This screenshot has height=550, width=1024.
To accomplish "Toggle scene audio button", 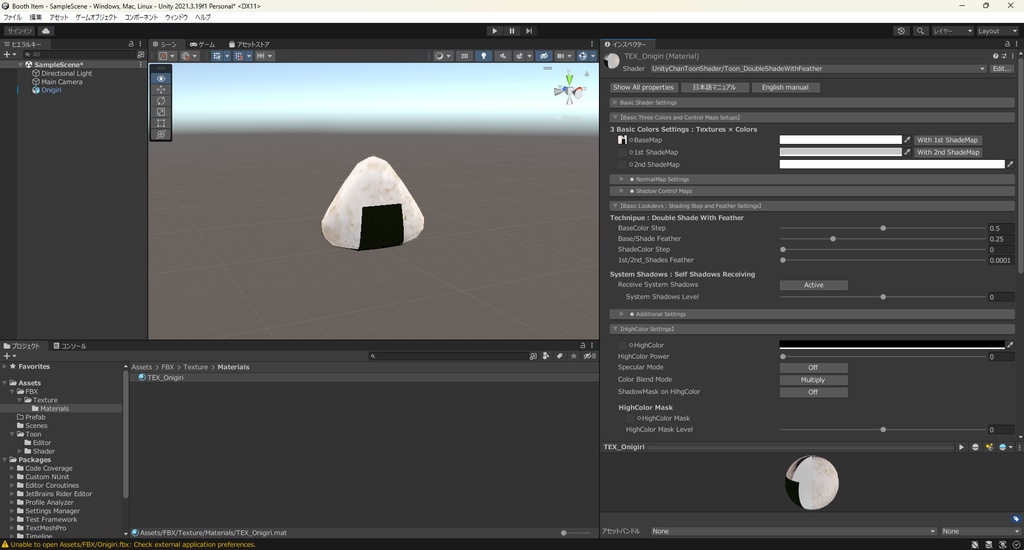I will [502, 56].
